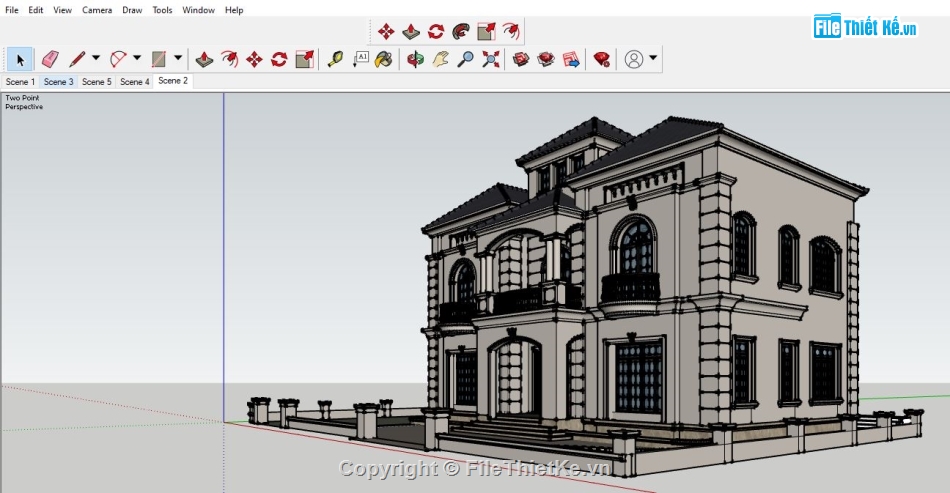Open the Camera menu

coord(97,10)
